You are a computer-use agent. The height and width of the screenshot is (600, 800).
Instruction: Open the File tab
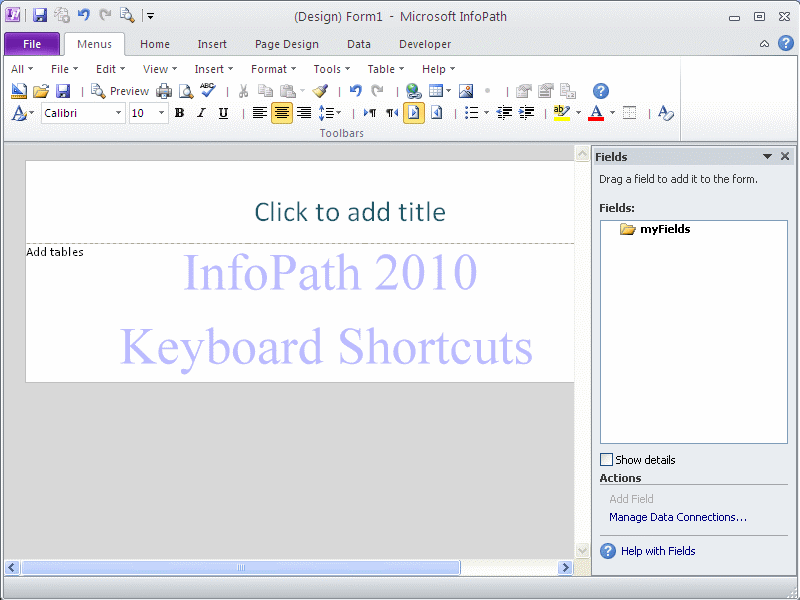(32, 44)
